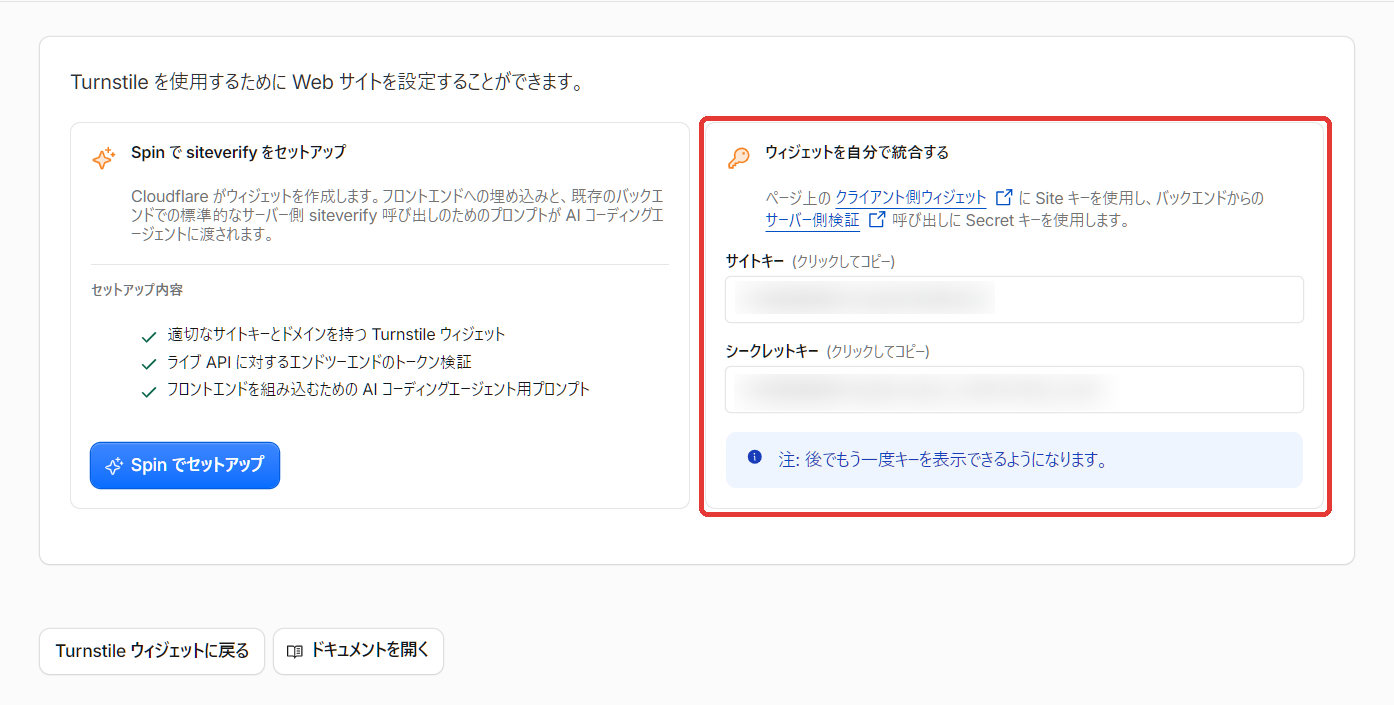1394x705 pixels.
Task: Click Turnstile ウィジェットに戻る button
Action: [152, 651]
